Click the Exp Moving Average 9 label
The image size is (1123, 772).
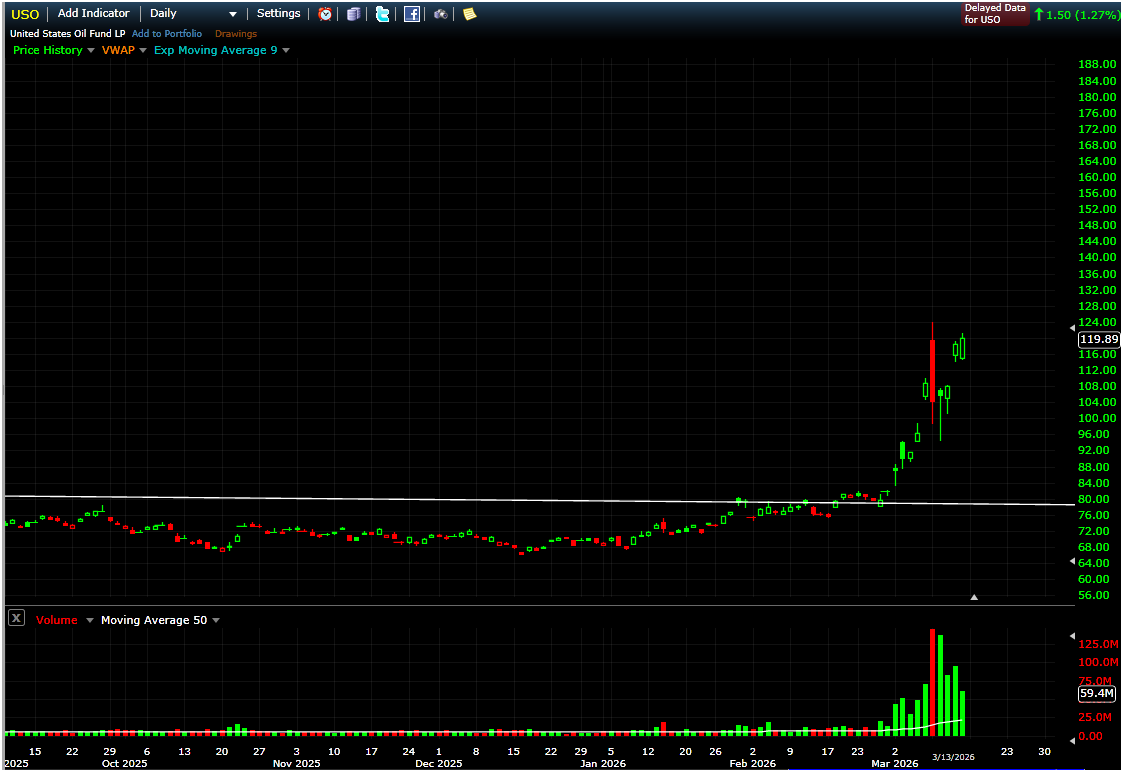(216, 50)
